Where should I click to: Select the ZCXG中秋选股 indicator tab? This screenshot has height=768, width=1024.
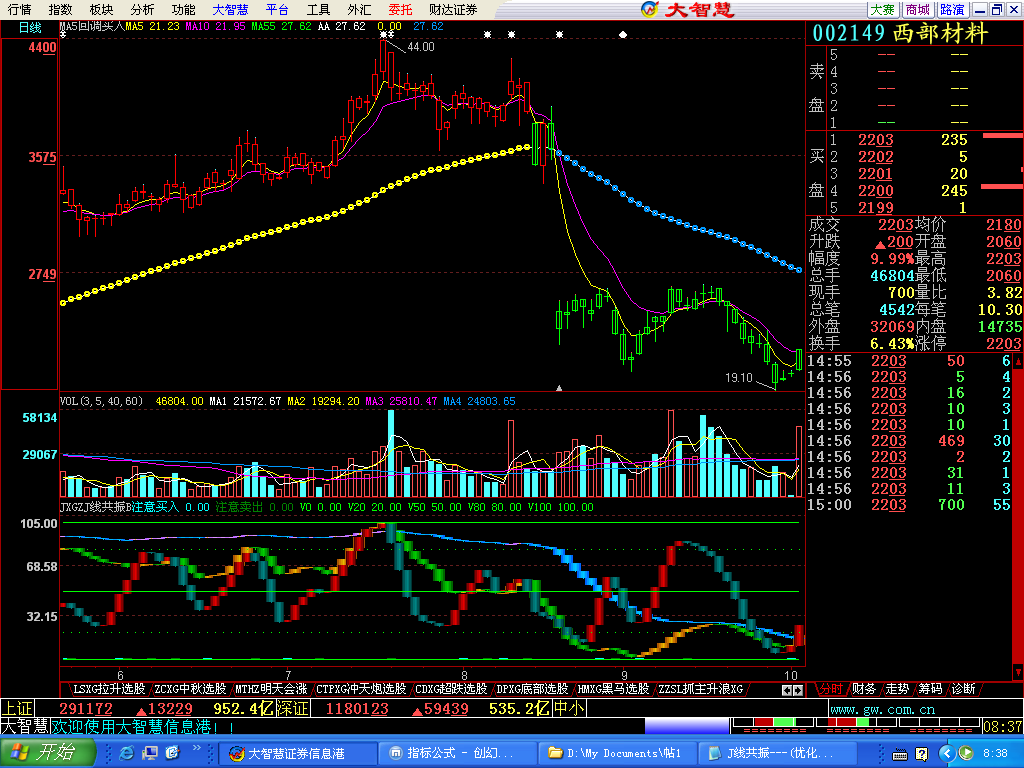pyautogui.click(x=190, y=689)
